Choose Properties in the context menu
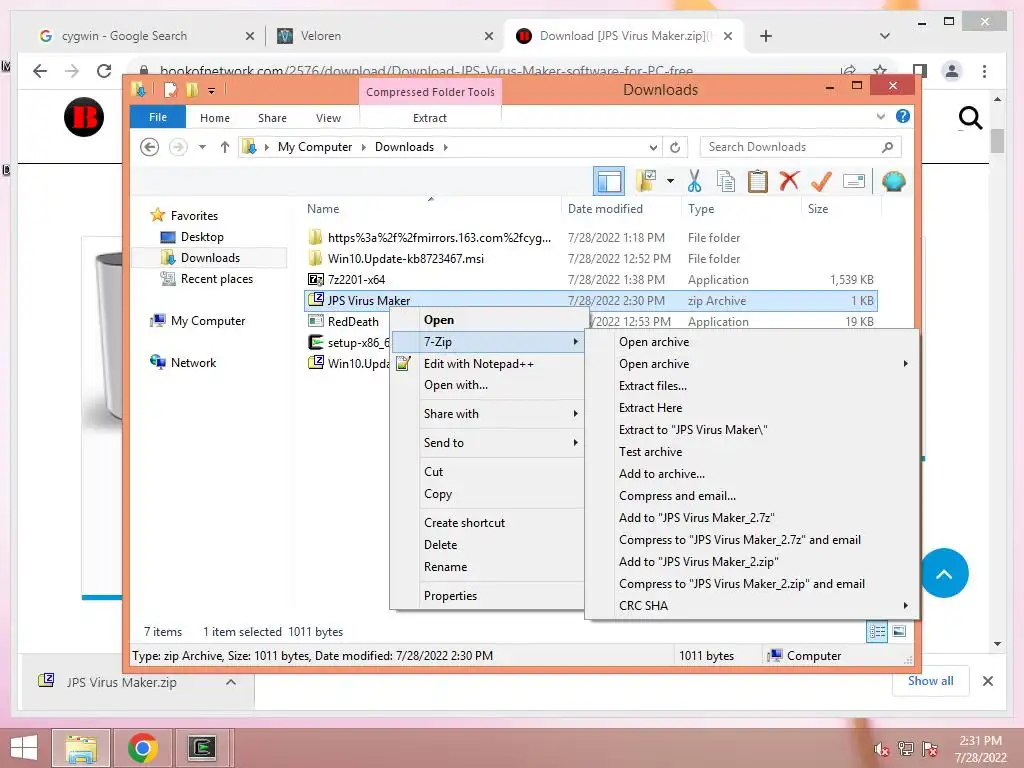Screen dimensions: 1024x768 (x=450, y=596)
